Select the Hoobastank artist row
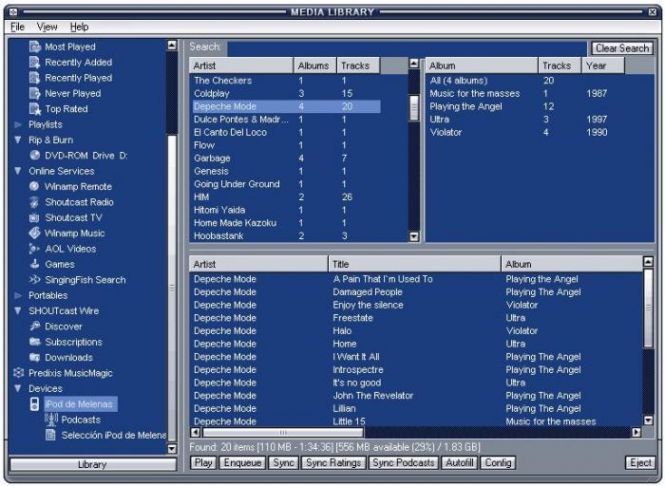The image size is (665, 486). click(x=287, y=236)
